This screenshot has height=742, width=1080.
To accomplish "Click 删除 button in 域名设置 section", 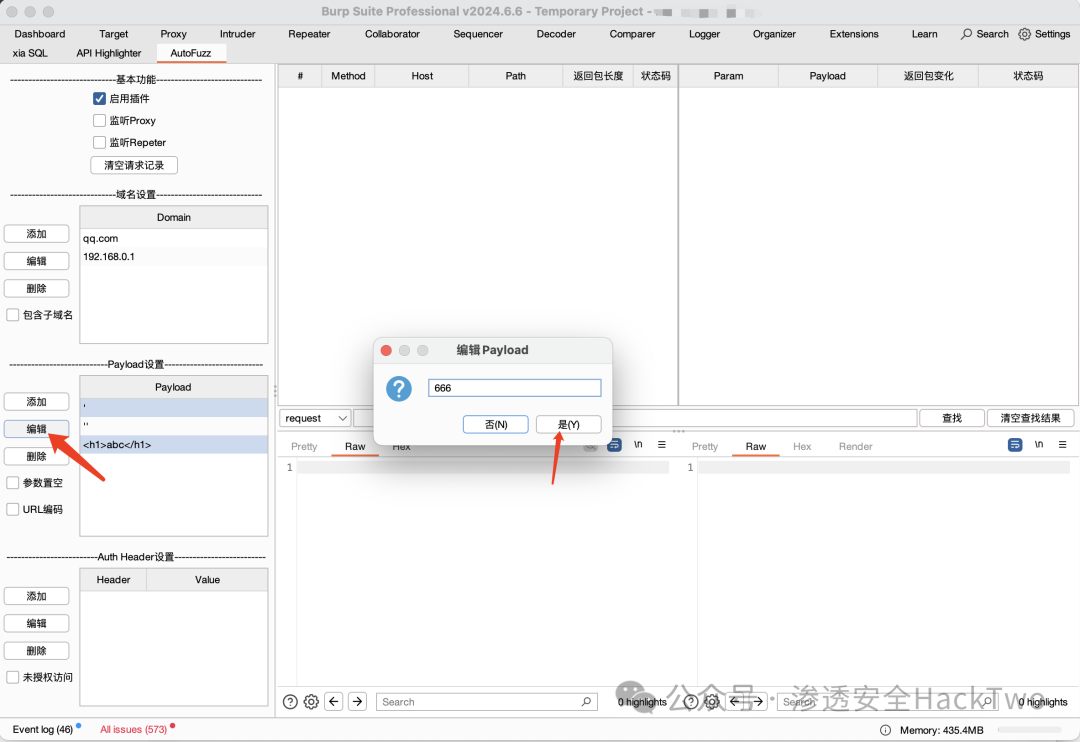I will 37,288.
